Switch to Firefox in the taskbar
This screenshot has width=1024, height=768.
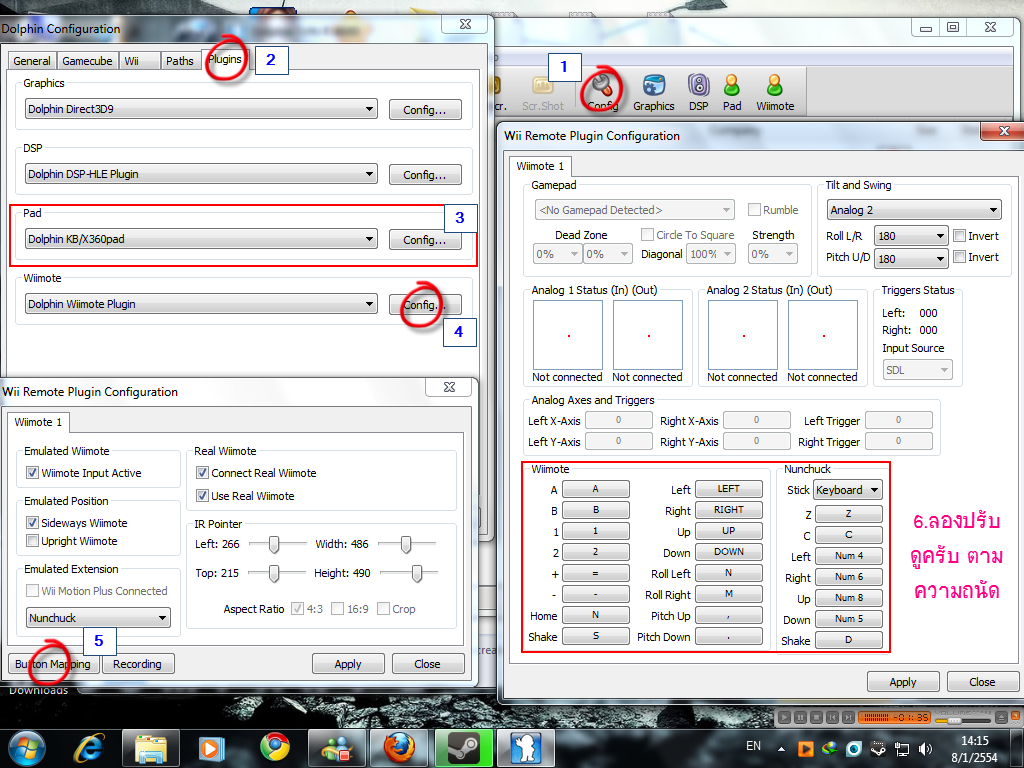[398, 748]
